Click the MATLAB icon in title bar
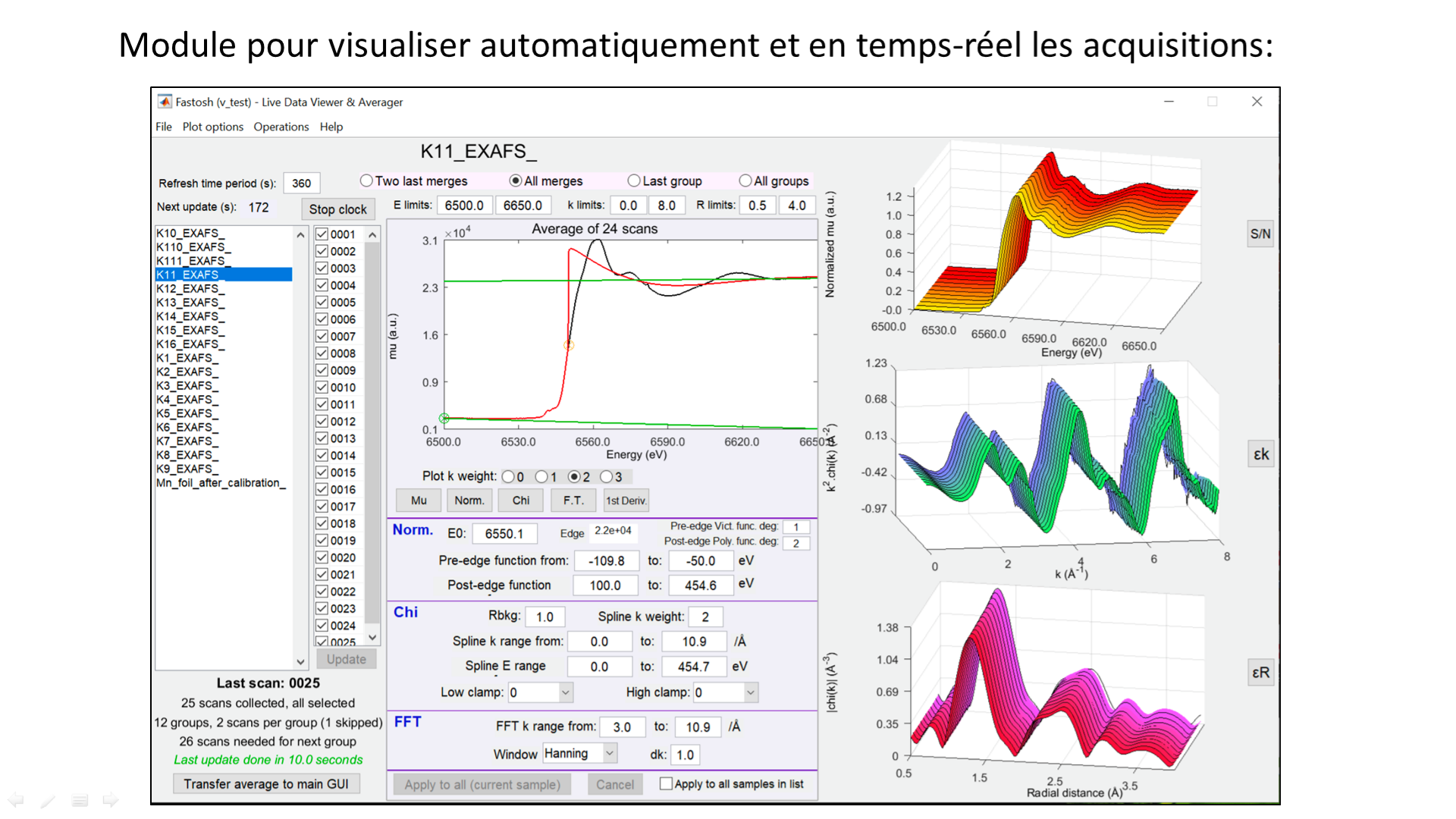The image size is (1456, 819). pos(165,102)
